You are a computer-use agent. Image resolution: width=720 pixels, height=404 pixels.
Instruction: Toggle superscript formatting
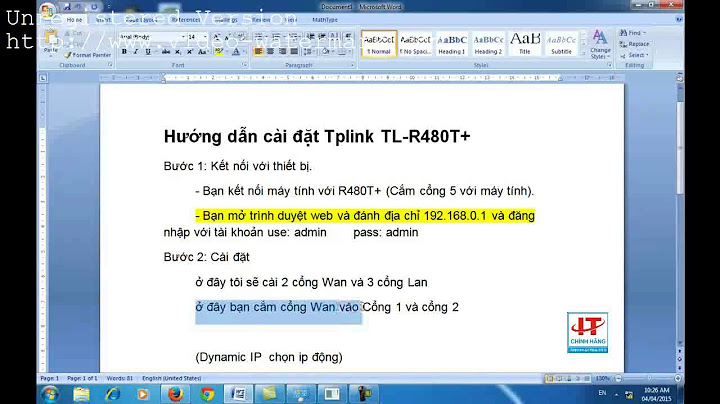tap(189, 52)
